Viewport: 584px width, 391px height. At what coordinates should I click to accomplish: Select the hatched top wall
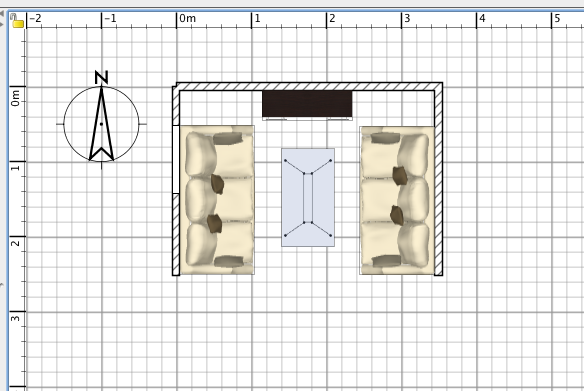coord(309,86)
